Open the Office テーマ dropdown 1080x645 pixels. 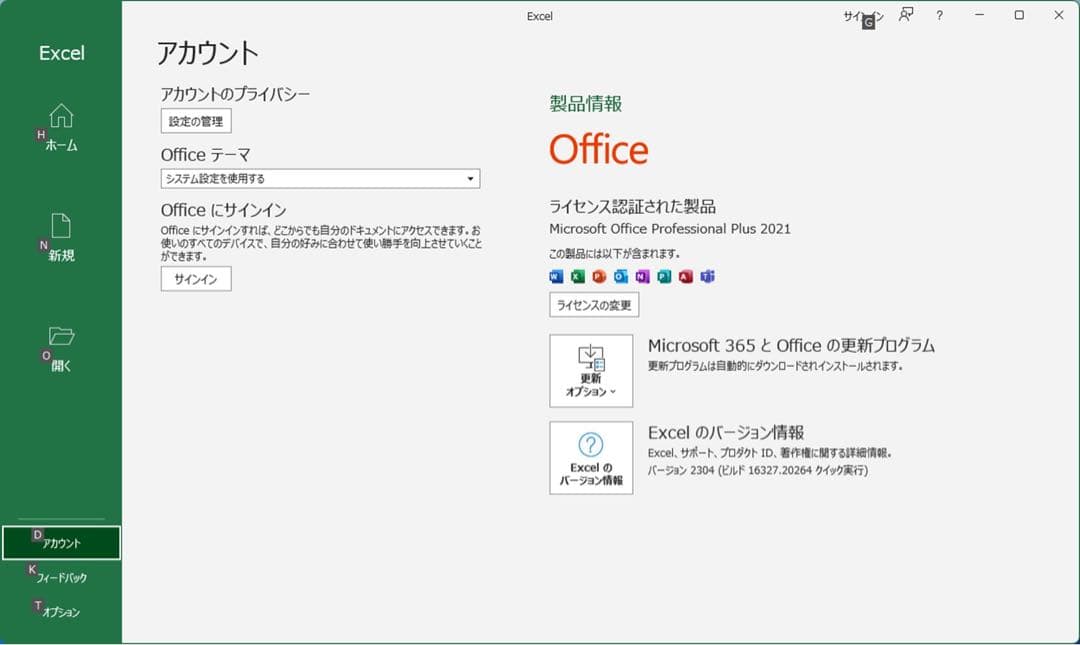point(320,178)
